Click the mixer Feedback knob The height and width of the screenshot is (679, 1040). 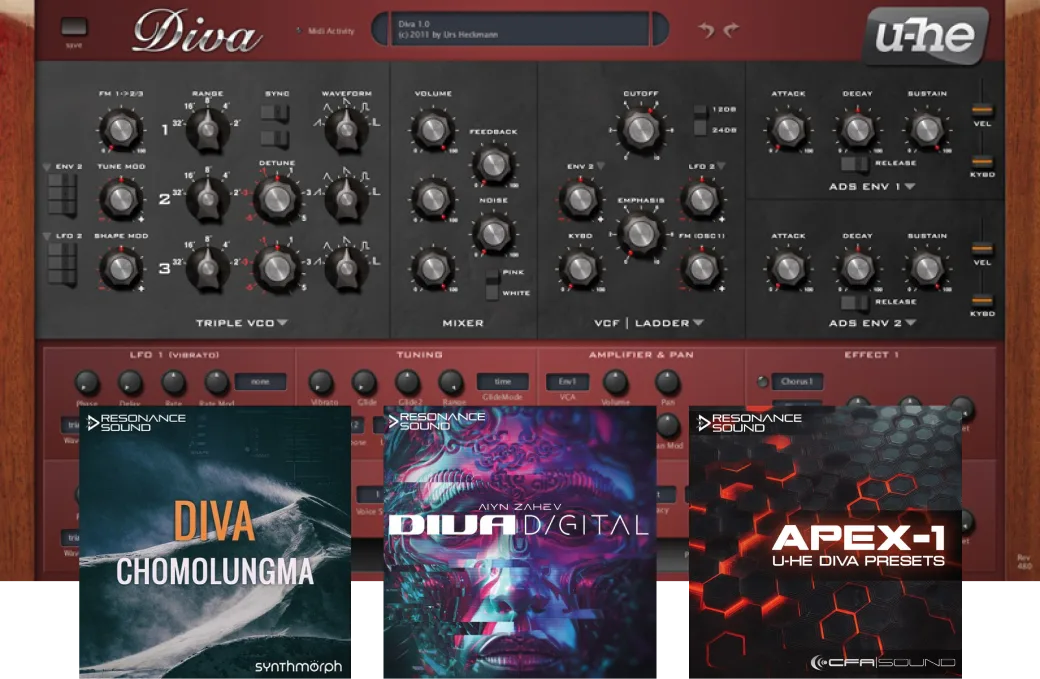tap(492, 163)
